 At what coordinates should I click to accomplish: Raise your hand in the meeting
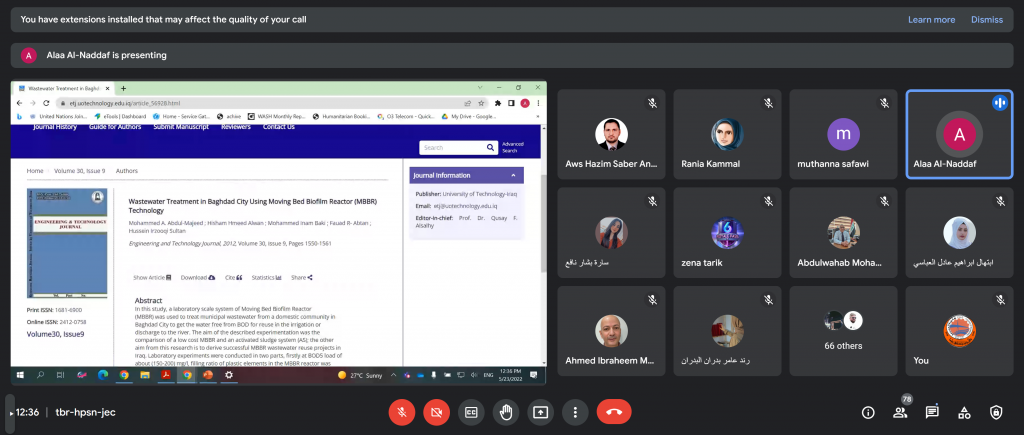click(507, 411)
